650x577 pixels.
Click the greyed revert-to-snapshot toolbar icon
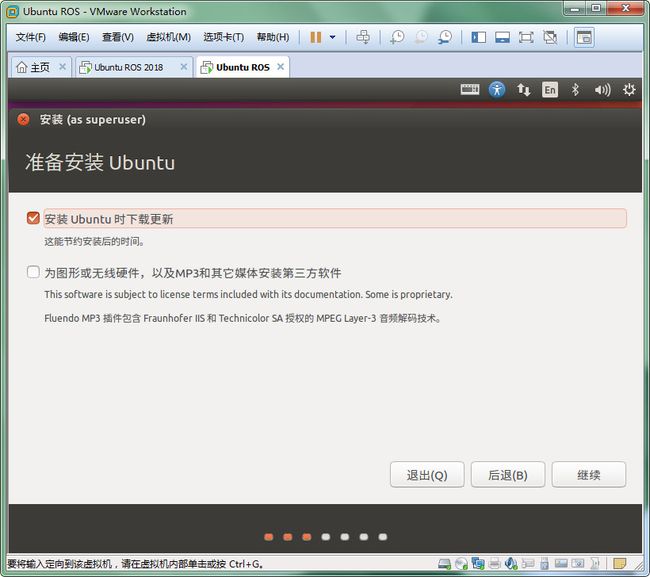tap(421, 37)
